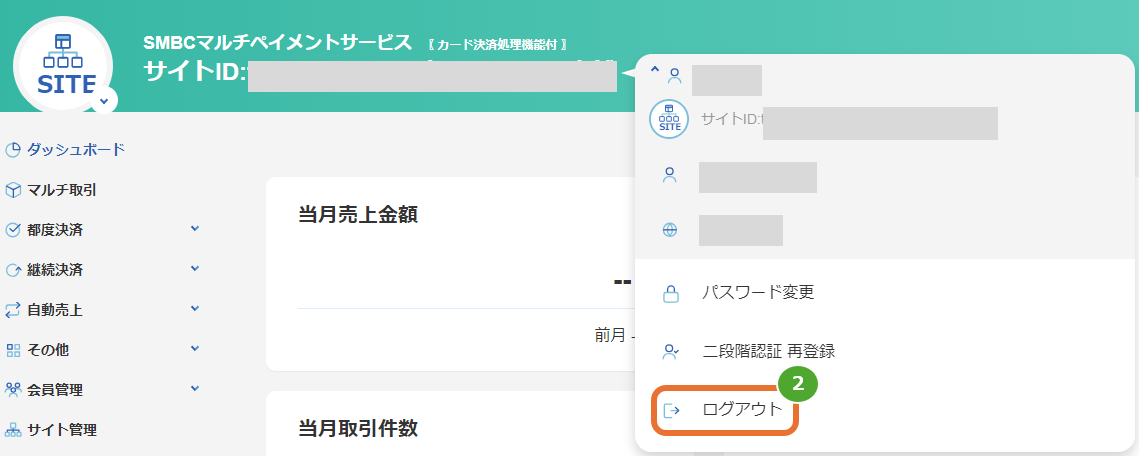Expand the 都度決済 submenu chevron
Image resolution: width=1140 pixels, height=456 pixels.
[194, 229]
